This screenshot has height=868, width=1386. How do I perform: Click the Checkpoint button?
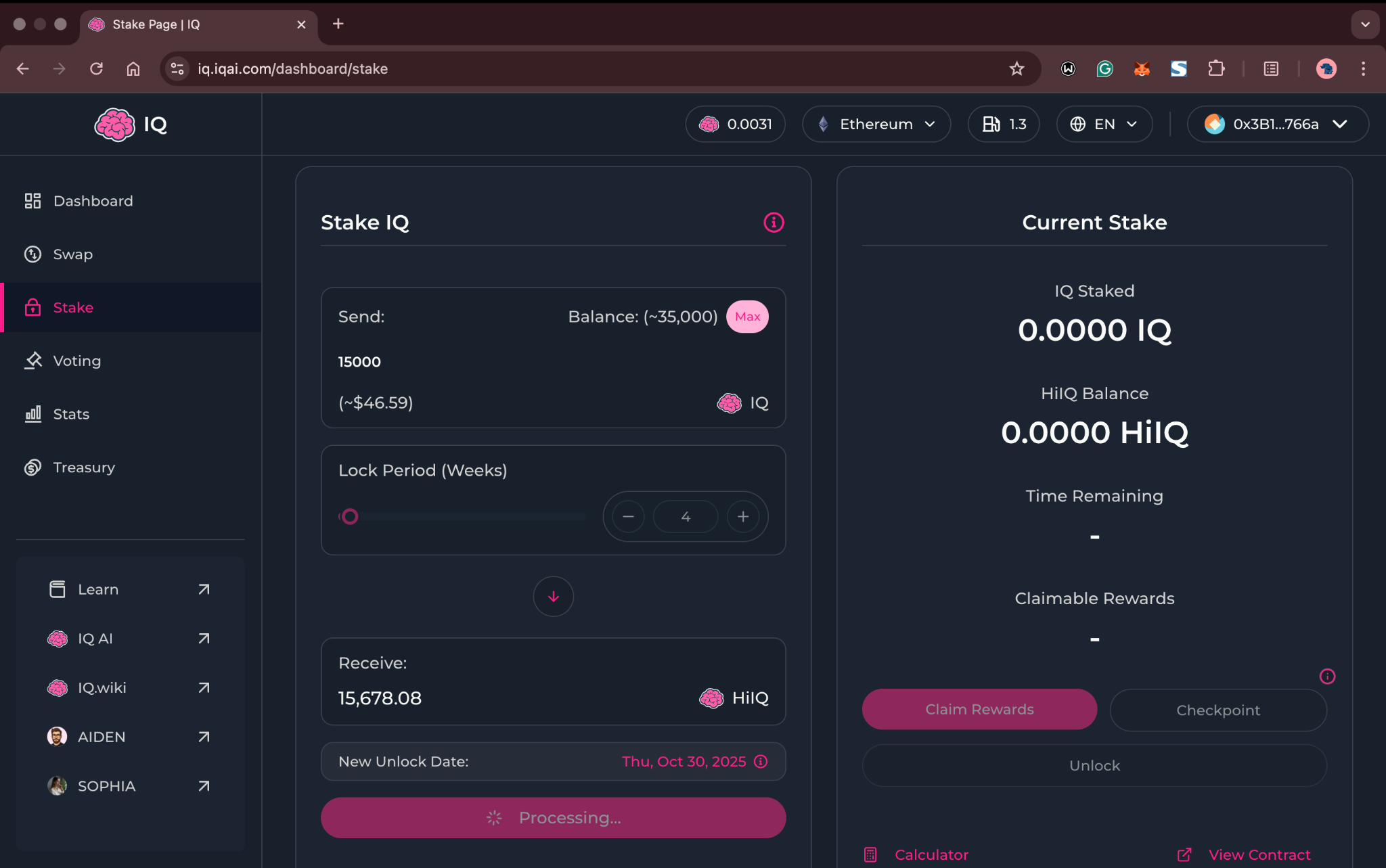click(1217, 710)
